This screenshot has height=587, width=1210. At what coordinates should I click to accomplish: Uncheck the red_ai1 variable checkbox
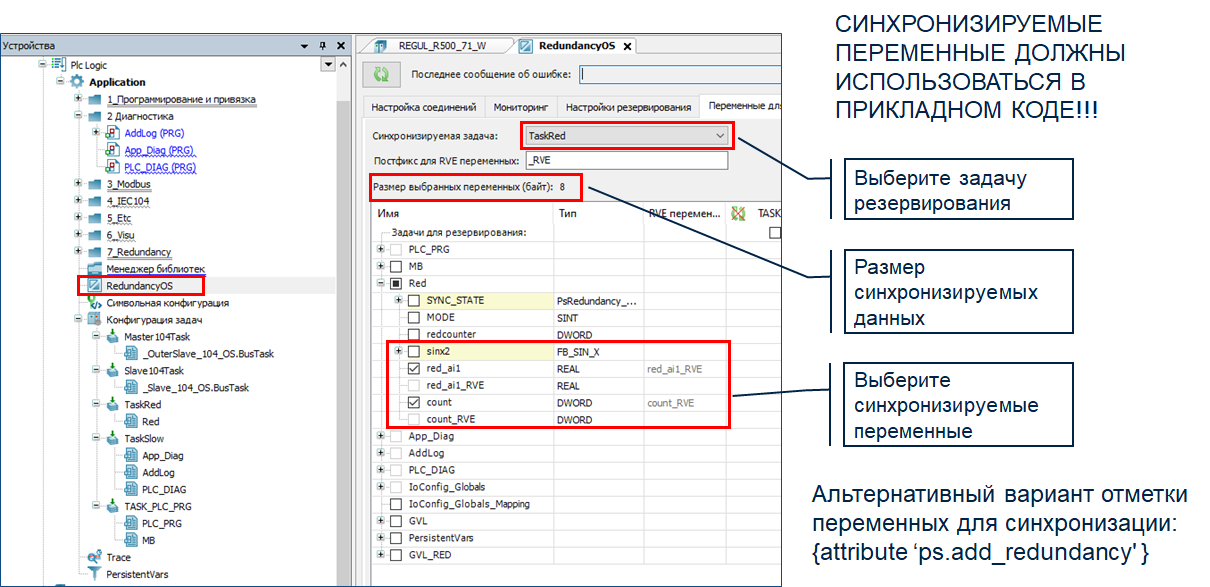[x=414, y=368]
